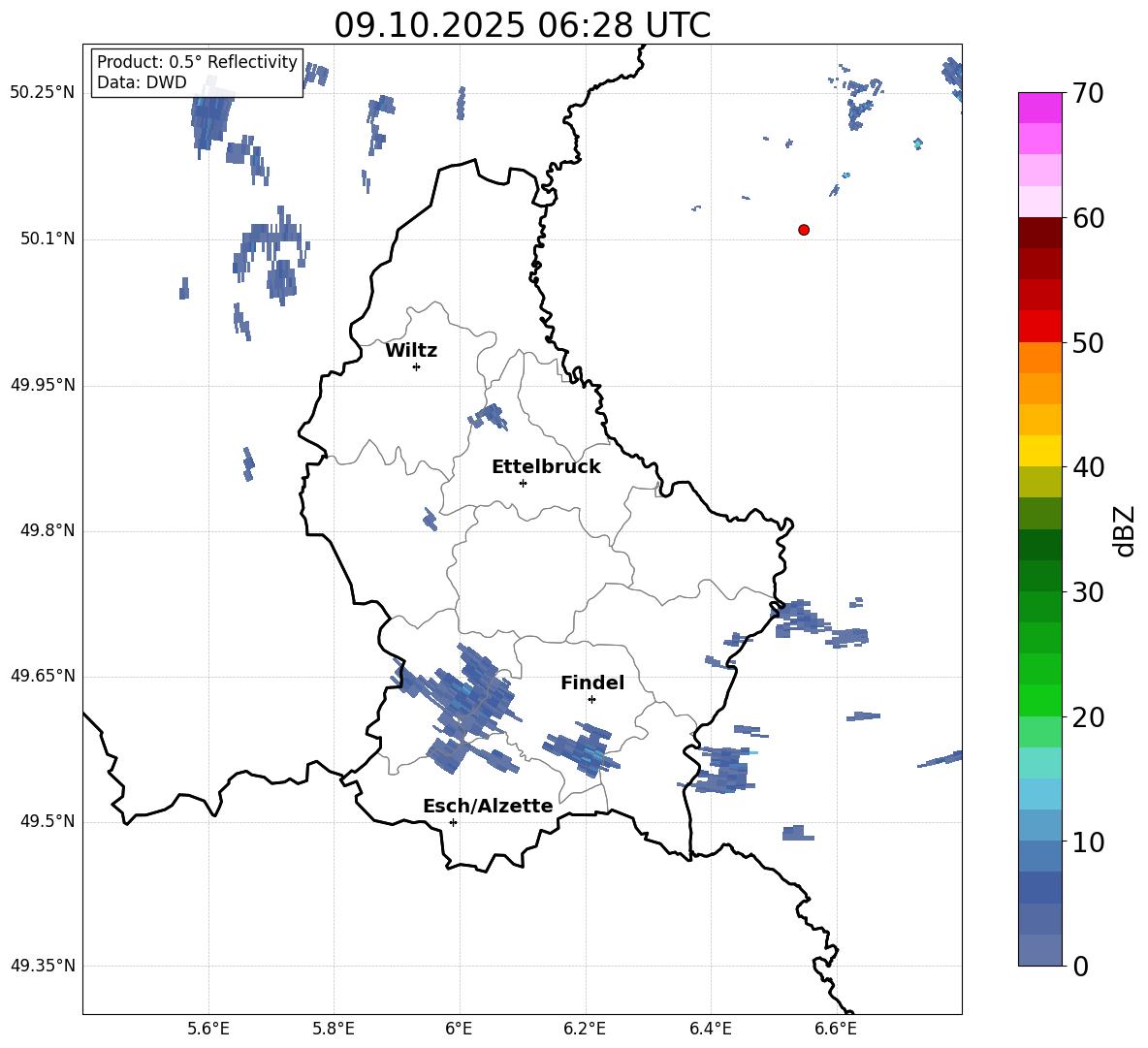This screenshot has width=1148, height=1048.
Task: Click the 6°E longitude label
Action: point(459,1029)
